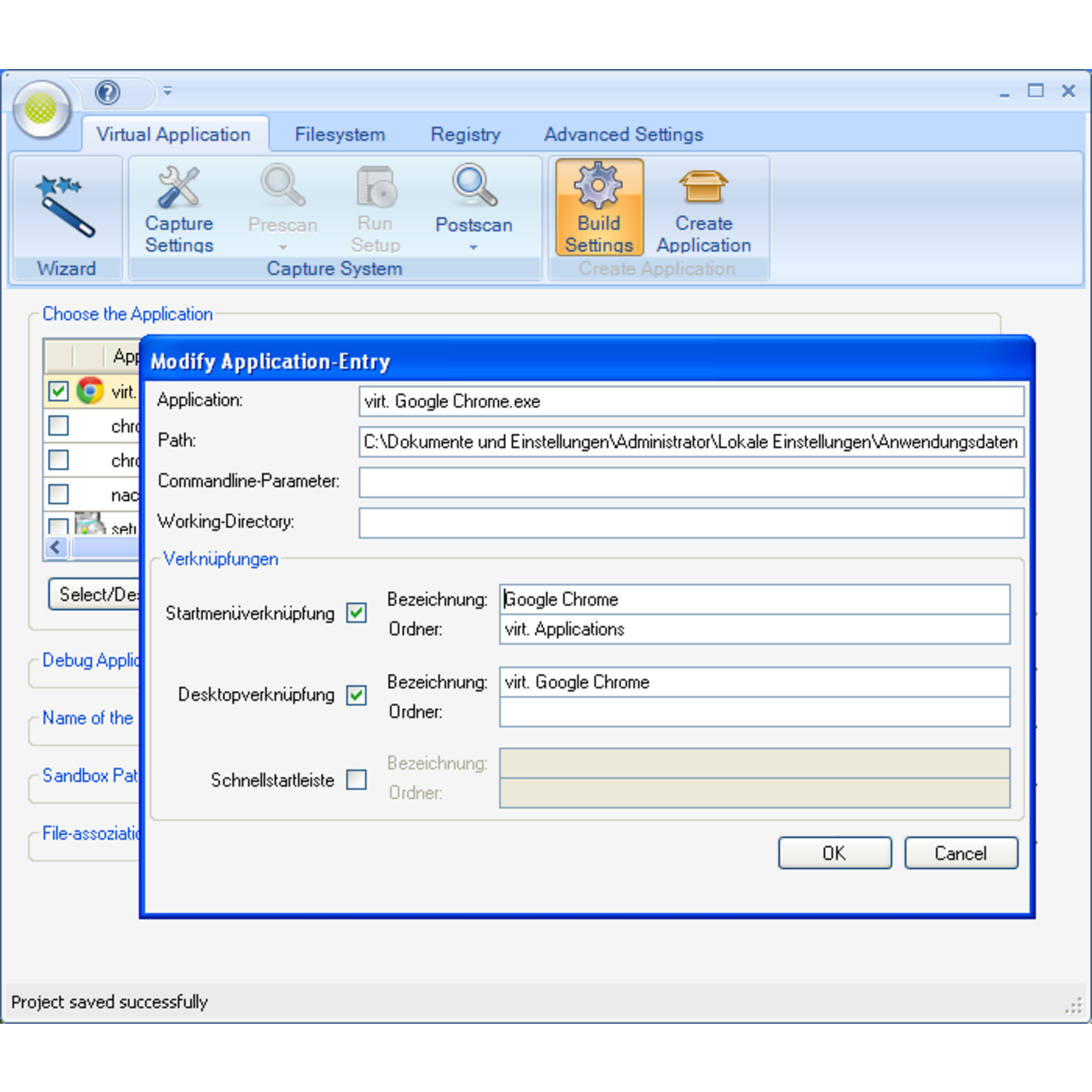Open the Advanced Settings tab

pos(623,135)
